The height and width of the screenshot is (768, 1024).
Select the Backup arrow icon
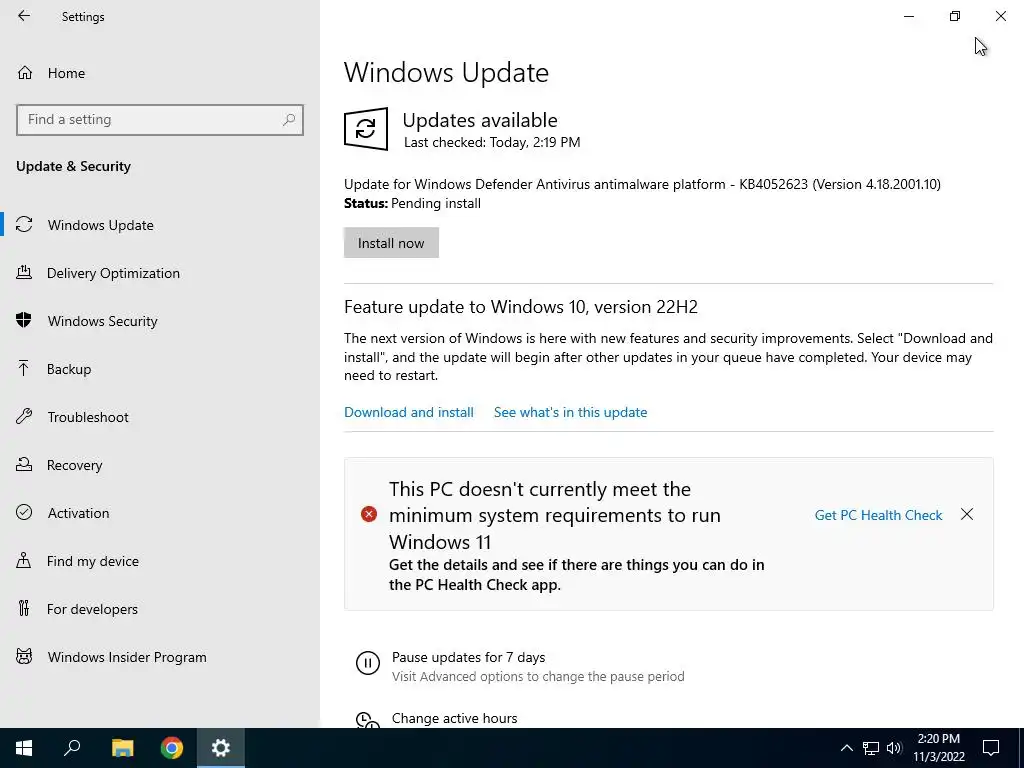(24, 368)
